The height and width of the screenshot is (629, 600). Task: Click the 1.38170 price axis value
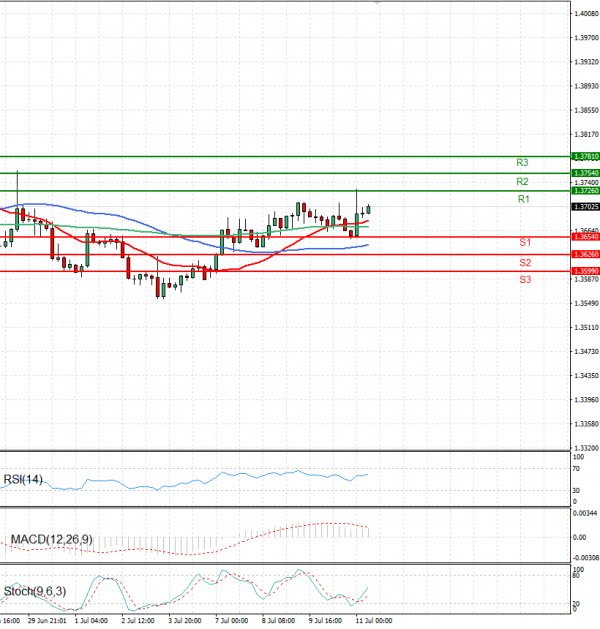pos(586,134)
